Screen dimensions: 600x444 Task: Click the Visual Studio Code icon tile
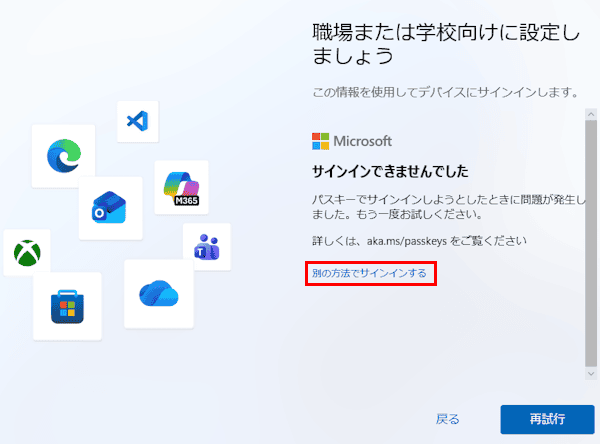[x=138, y=121]
